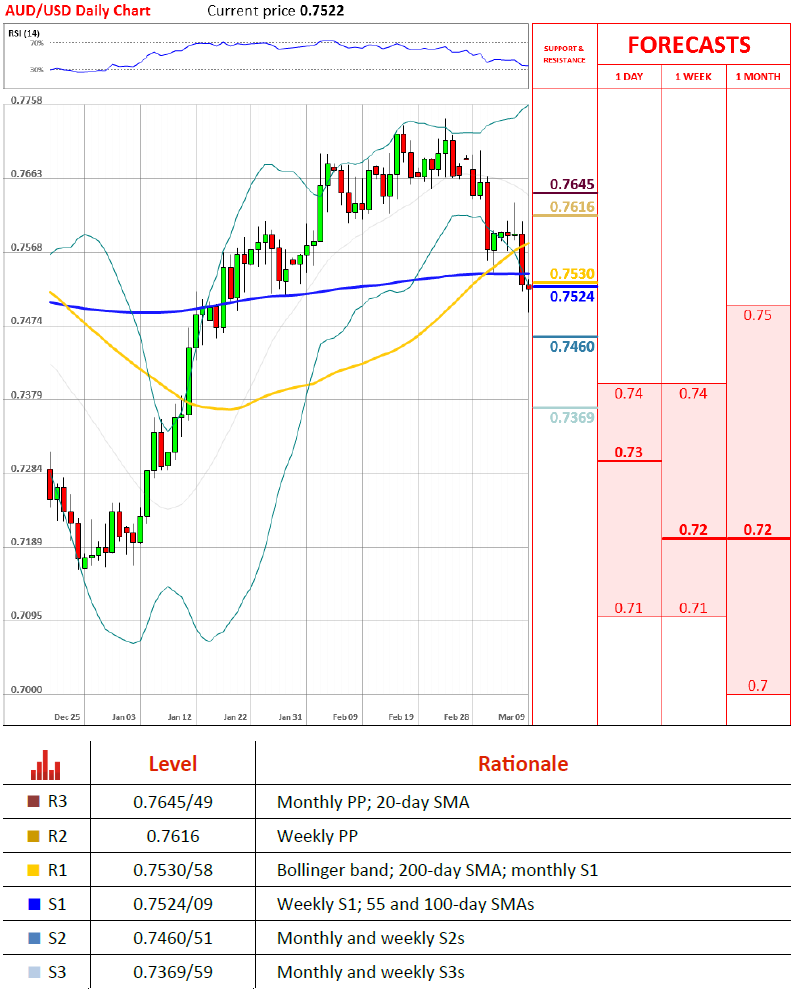The height and width of the screenshot is (989, 795).
Task: Click the RSI 70% level label
Action: [37, 43]
